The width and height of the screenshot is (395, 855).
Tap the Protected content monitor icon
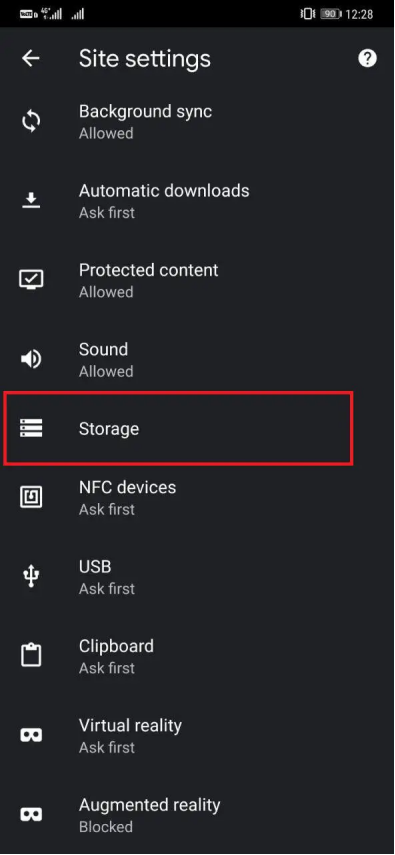click(x=31, y=280)
